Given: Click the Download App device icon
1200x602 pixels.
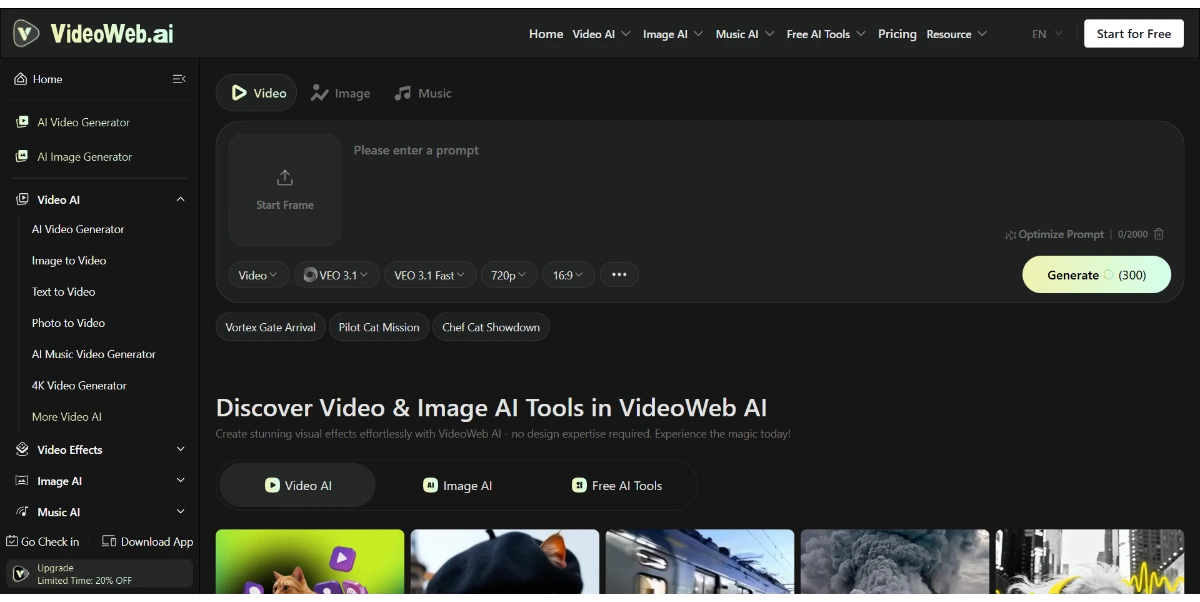Looking at the screenshot, I should 109,542.
